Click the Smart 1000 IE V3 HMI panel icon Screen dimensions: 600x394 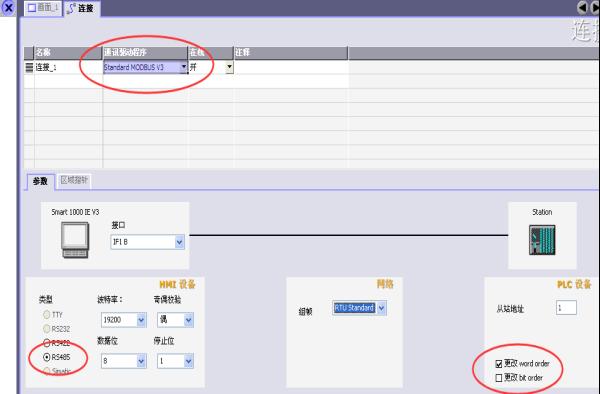pos(75,240)
